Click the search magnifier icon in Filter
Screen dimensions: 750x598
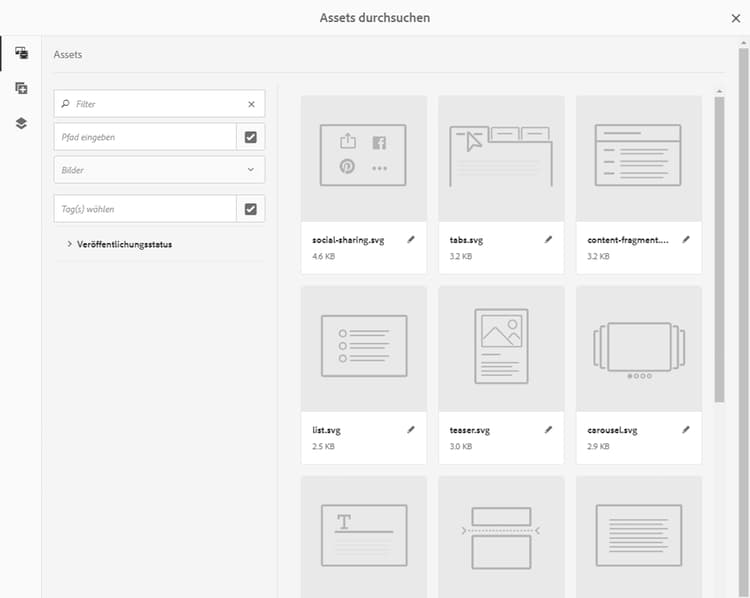click(66, 104)
